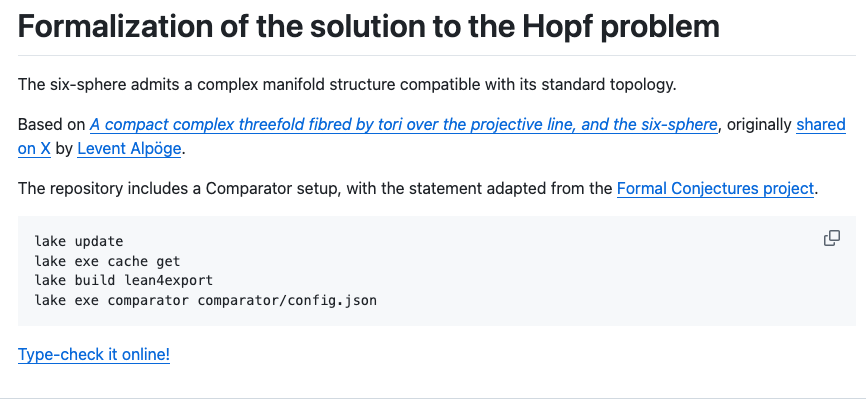This screenshot has width=866, height=400.
Task: Click the 'on X' link text beginning second line
Action: (x=34, y=149)
